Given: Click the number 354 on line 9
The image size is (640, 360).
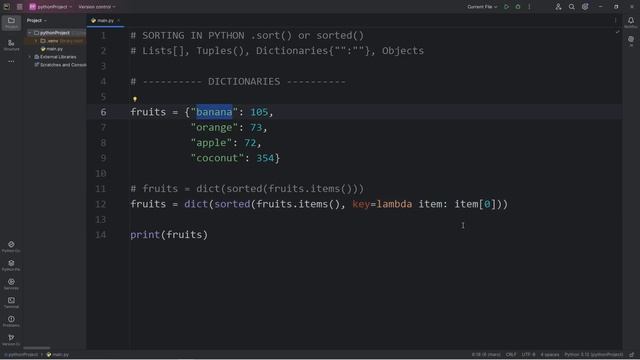Looking at the screenshot, I should pos(265,158).
